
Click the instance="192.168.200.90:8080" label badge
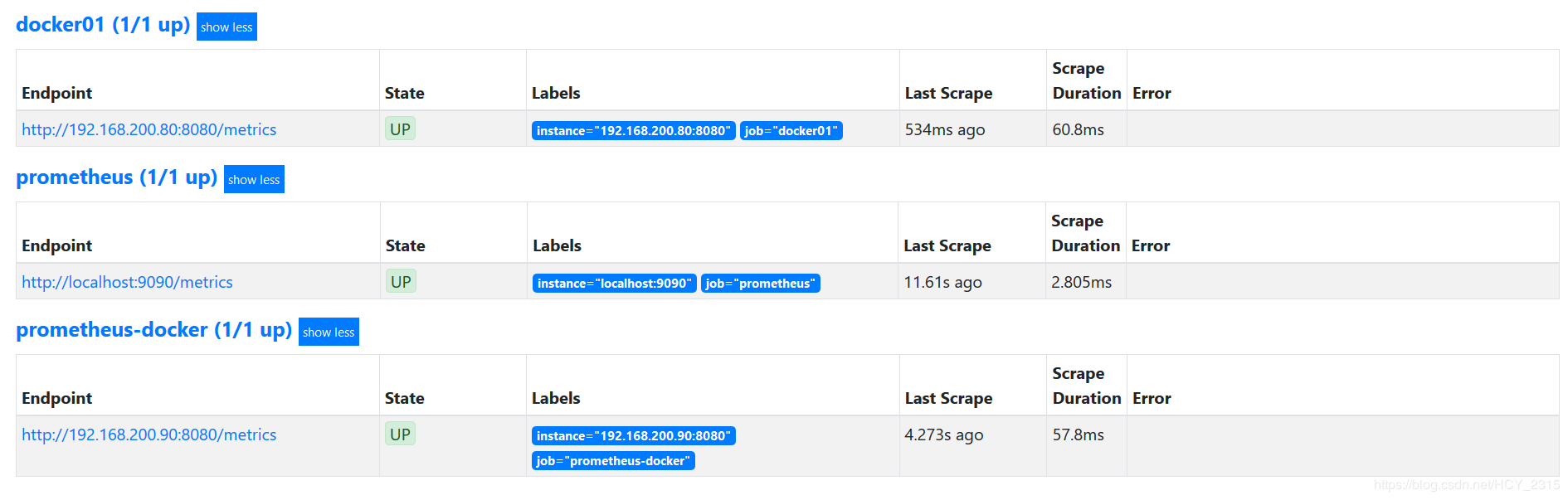tap(633, 436)
